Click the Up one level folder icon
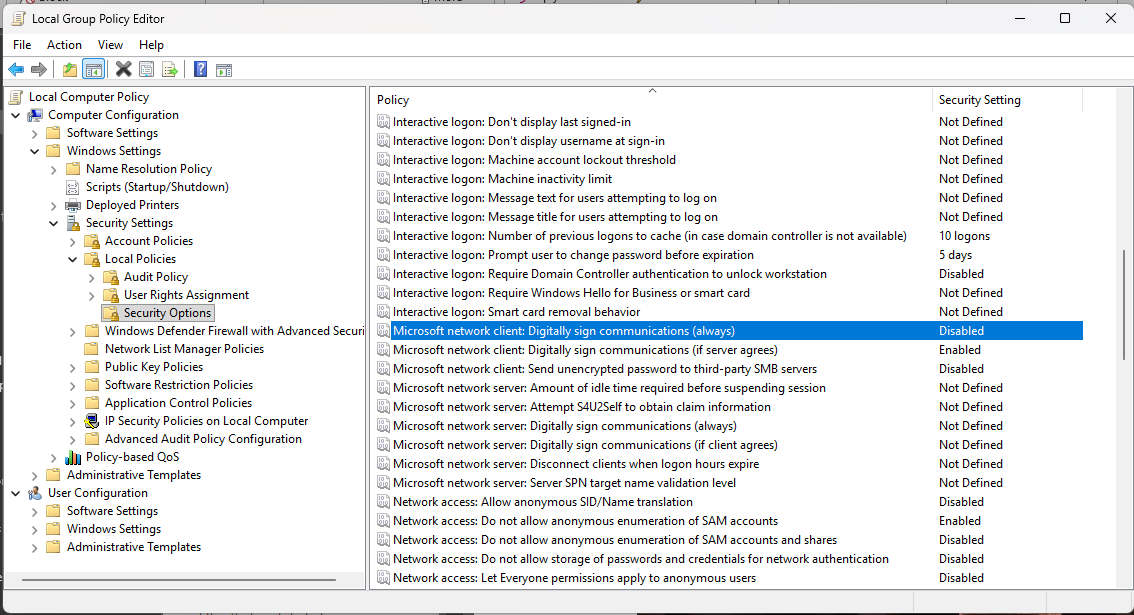The image size is (1134, 615). [x=69, y=69]
